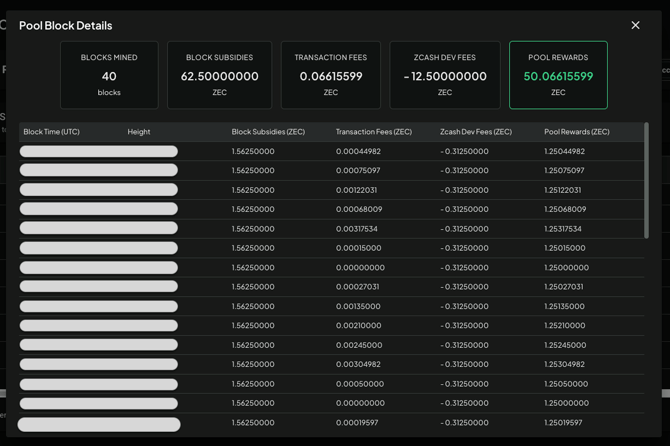Click pool reward 1.25050000
Screen dimensions: 670x446
click(x=566, y=384)
